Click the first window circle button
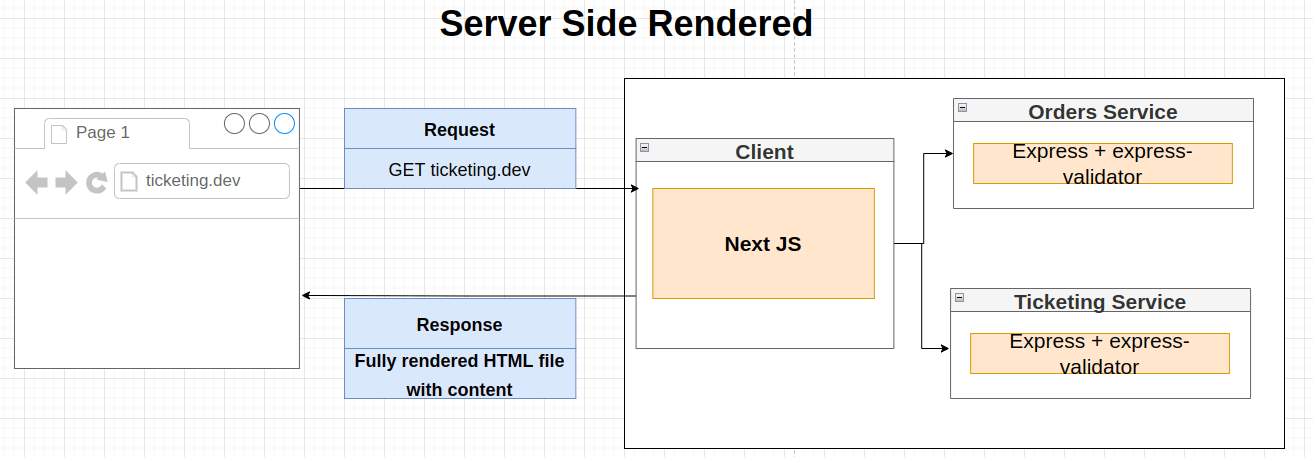 (234, 123)
